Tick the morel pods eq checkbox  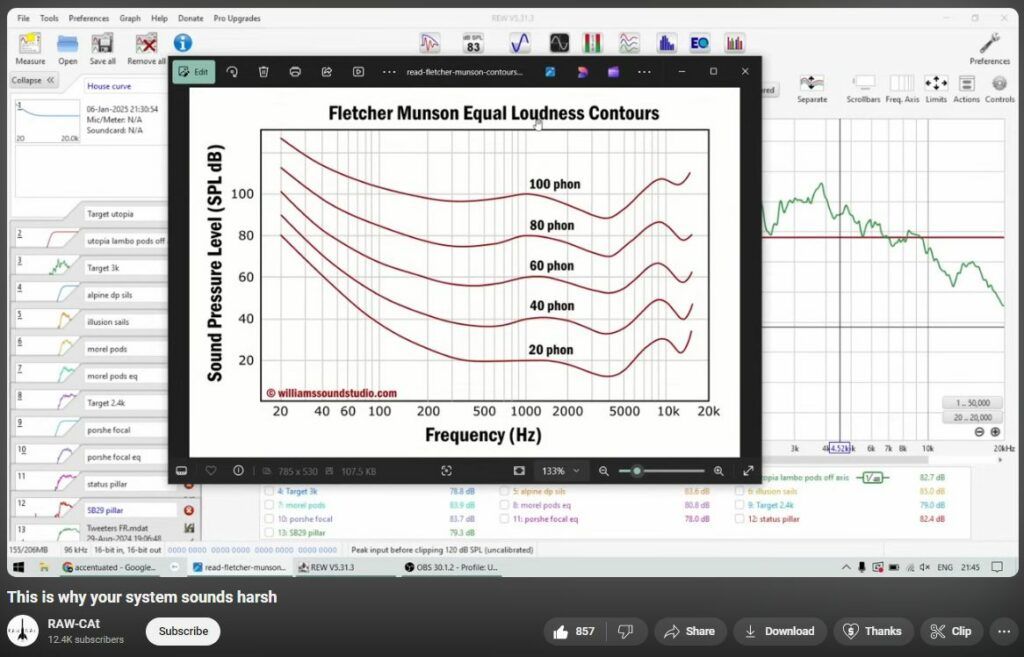tap(504, 505)
